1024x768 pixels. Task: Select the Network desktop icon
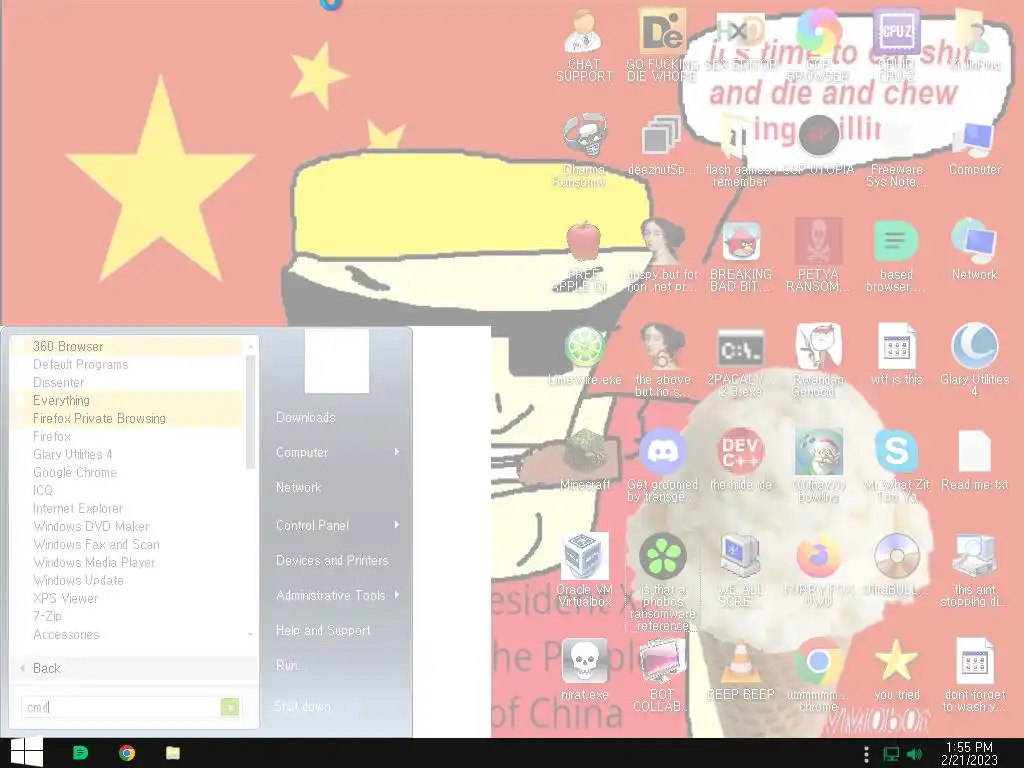tap(974, 250)
